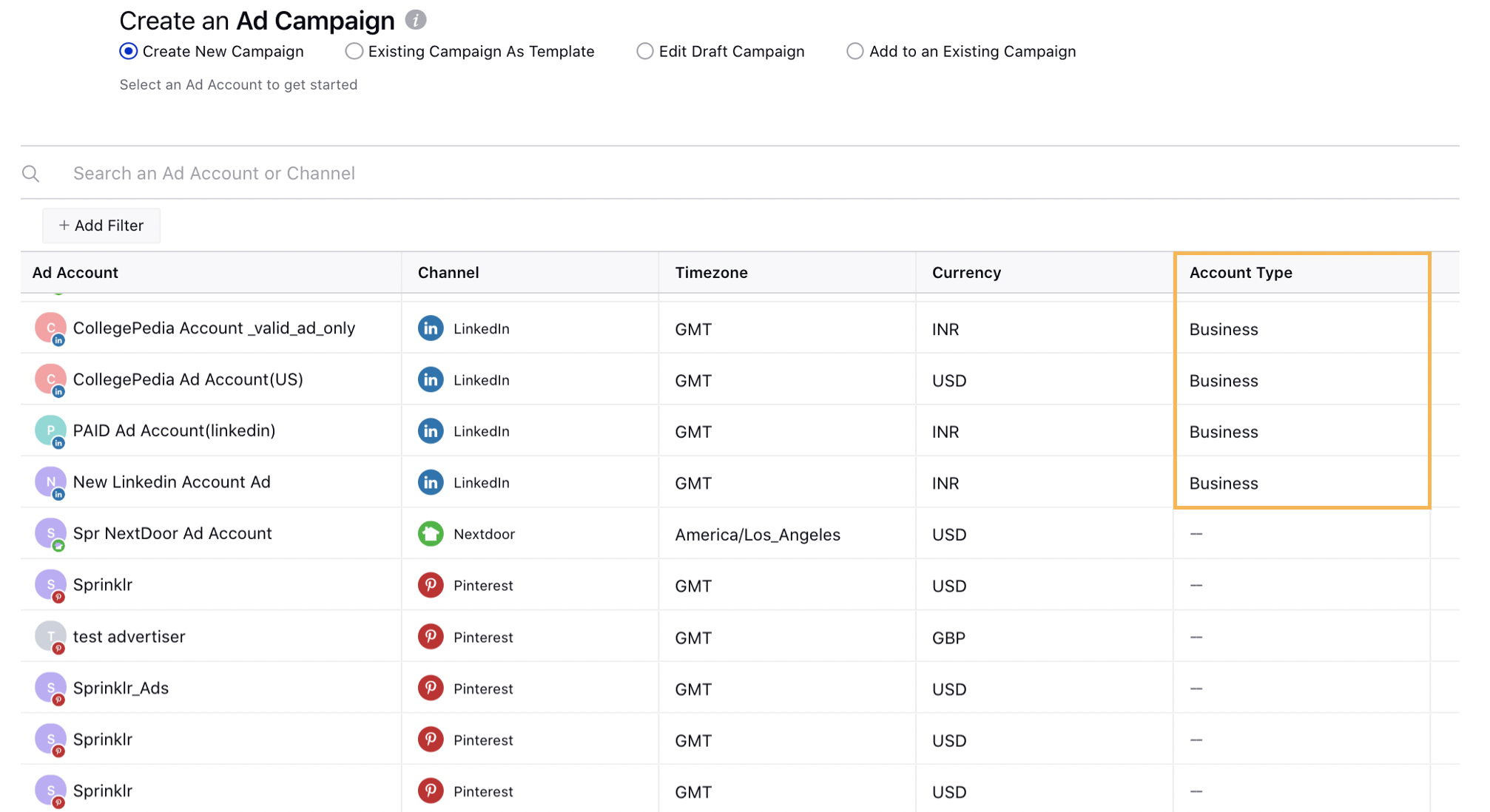Click GMT timezone in Sprinklr_Ads row

pyautogui.click(x=693, y=689)
